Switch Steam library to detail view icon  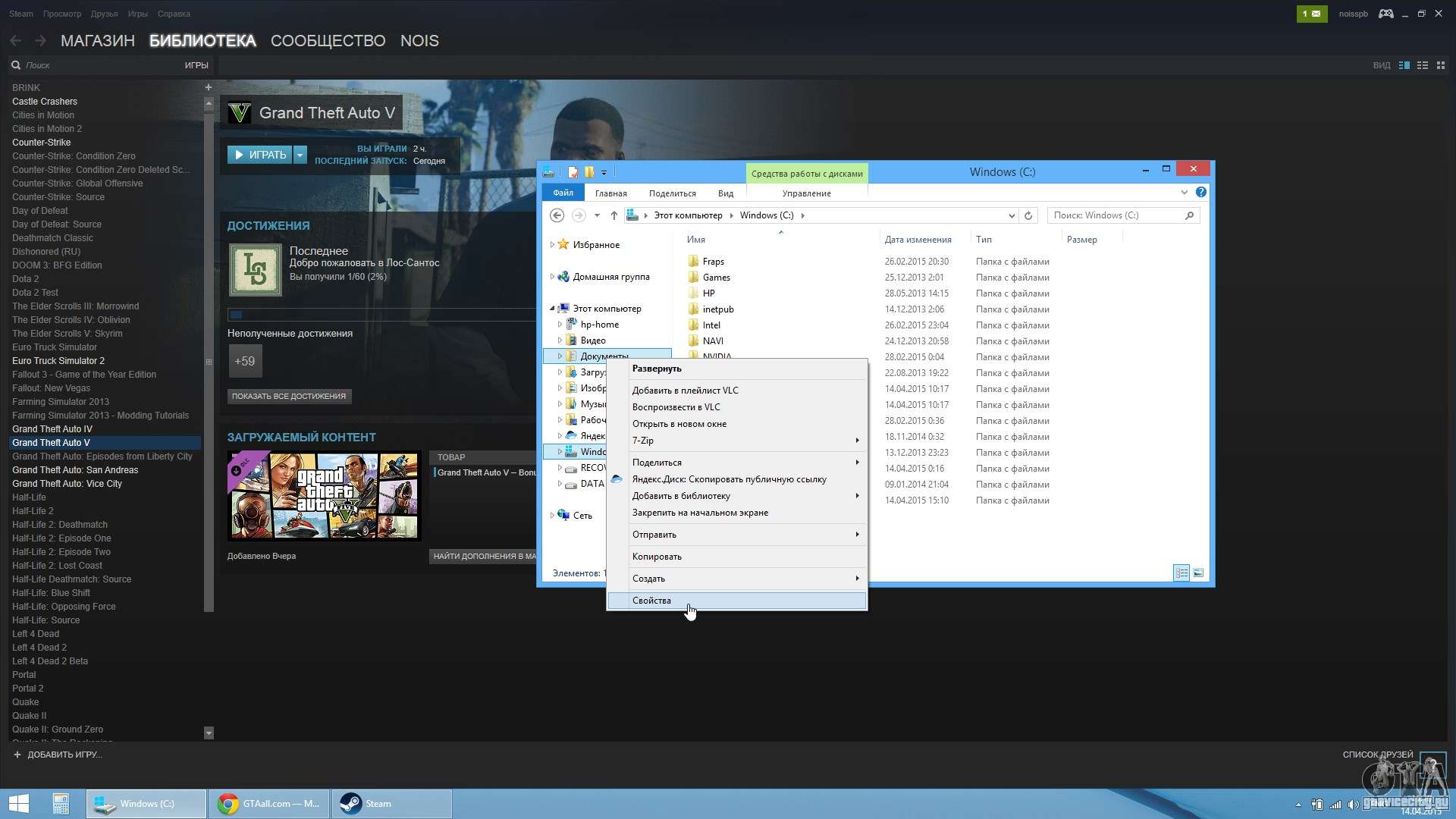[x=1404, y=65]
